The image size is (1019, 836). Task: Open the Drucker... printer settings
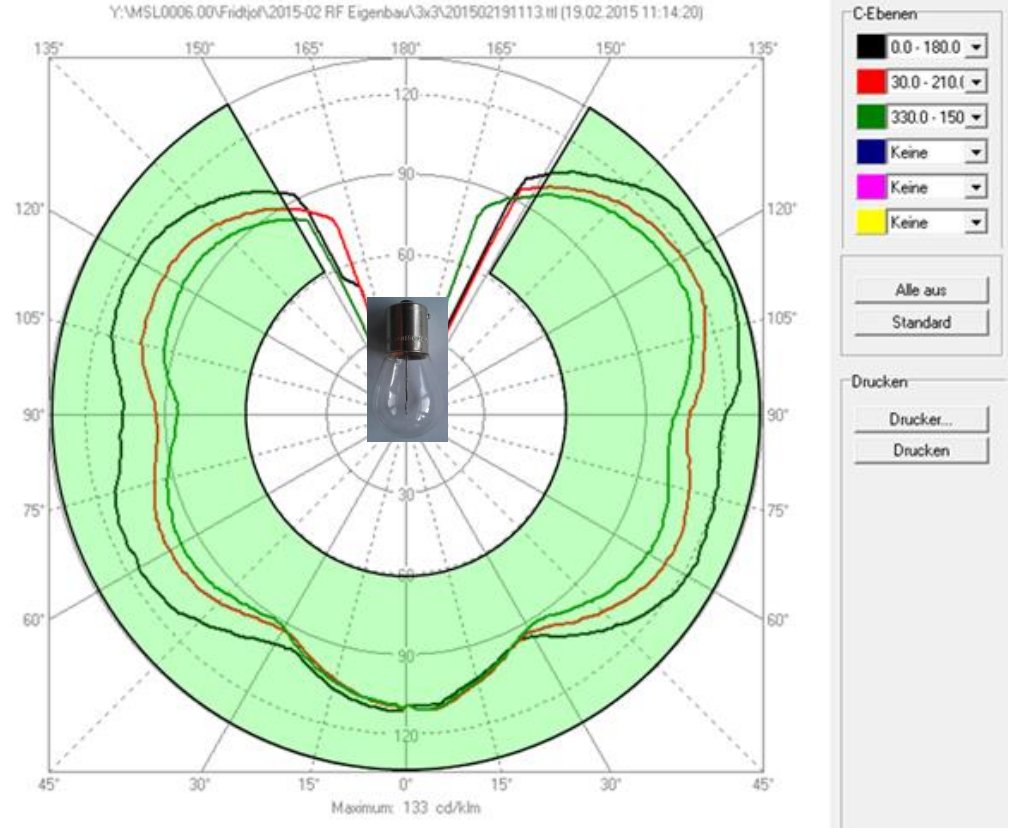[921, 419]
